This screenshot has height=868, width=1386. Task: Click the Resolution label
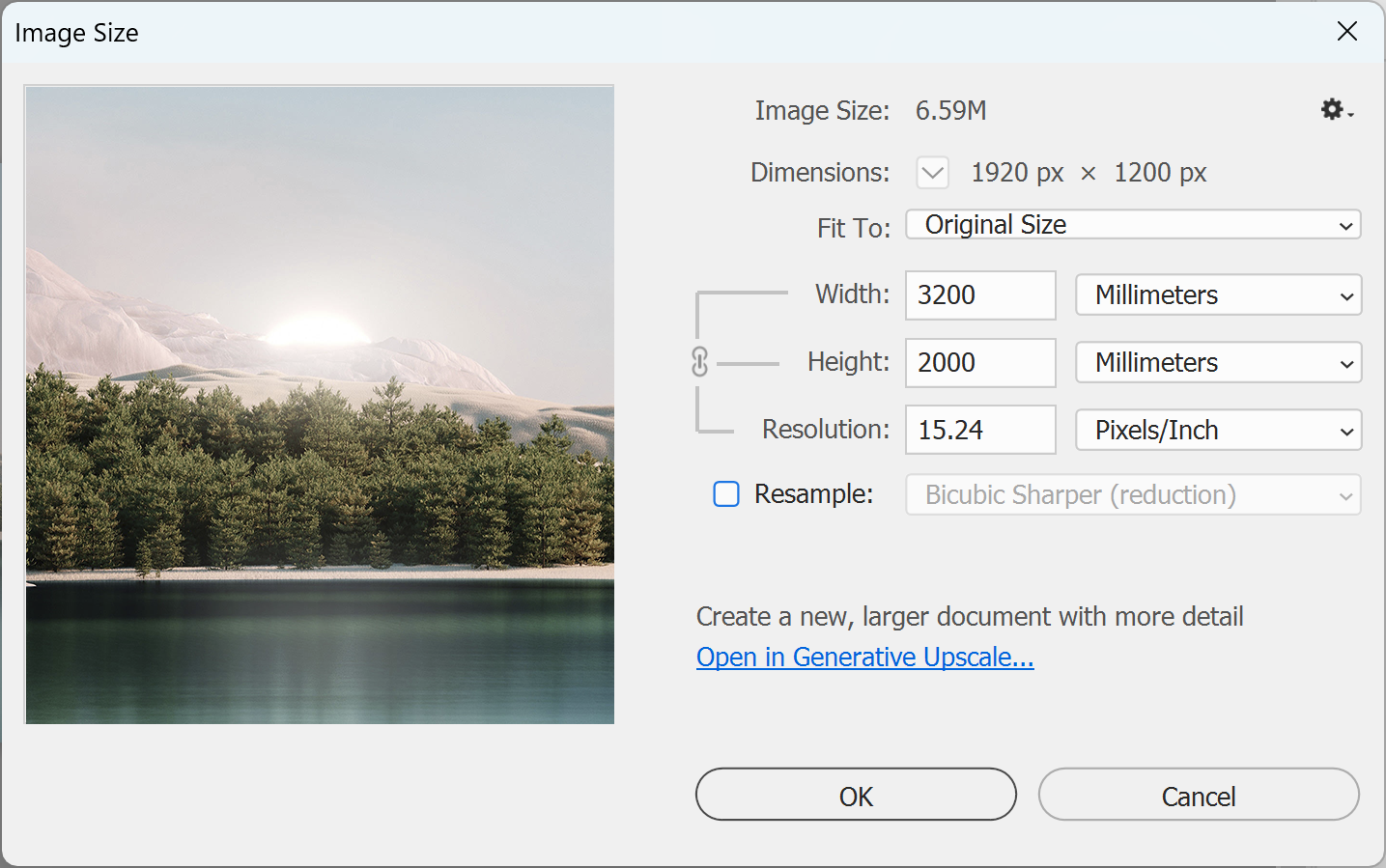[x=826, y=430]
